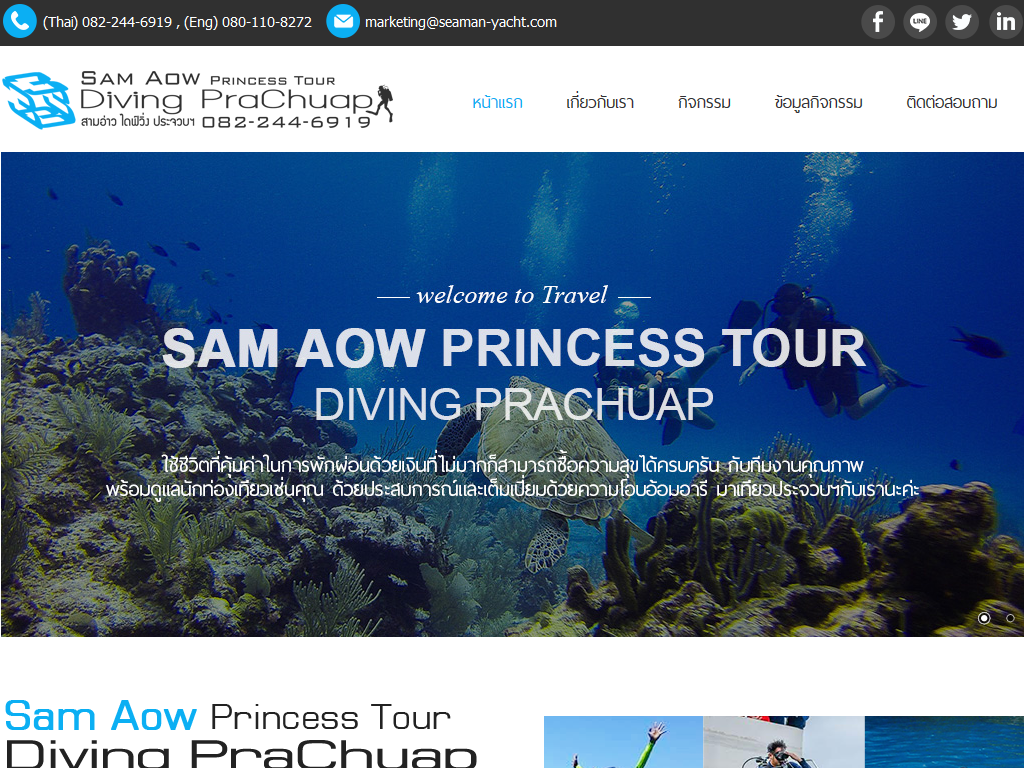This screenshot has height=768, width=1024.
Task: Open the ข้อมูลกิจกรรม menu item
Action: (x=818, y=103)
